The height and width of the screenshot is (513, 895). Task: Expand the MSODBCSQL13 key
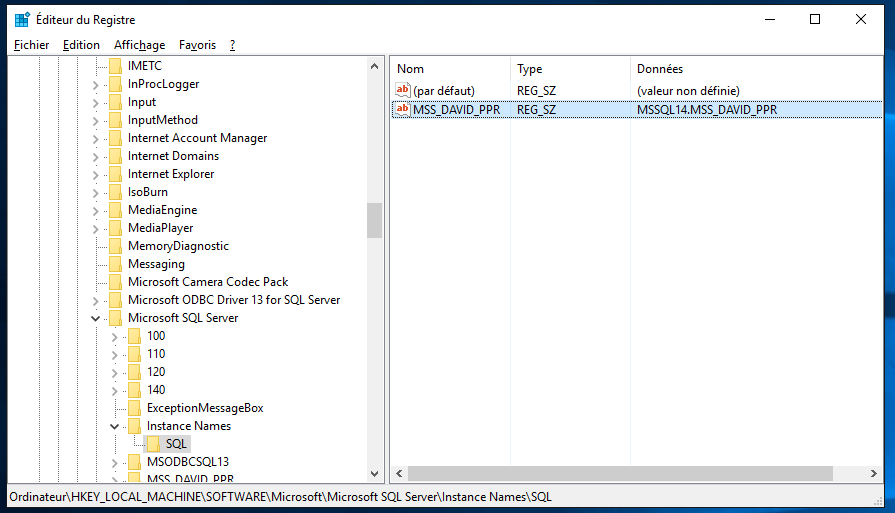(x=114, y=463)
